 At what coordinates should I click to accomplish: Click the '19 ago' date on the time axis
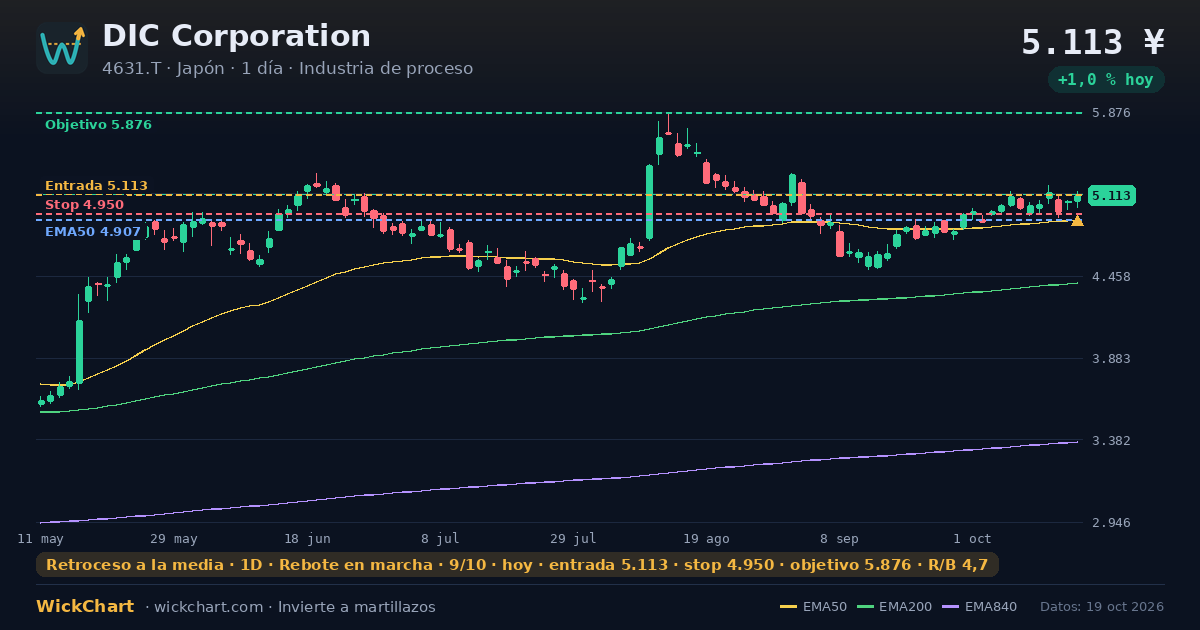[x=706, y=539]
